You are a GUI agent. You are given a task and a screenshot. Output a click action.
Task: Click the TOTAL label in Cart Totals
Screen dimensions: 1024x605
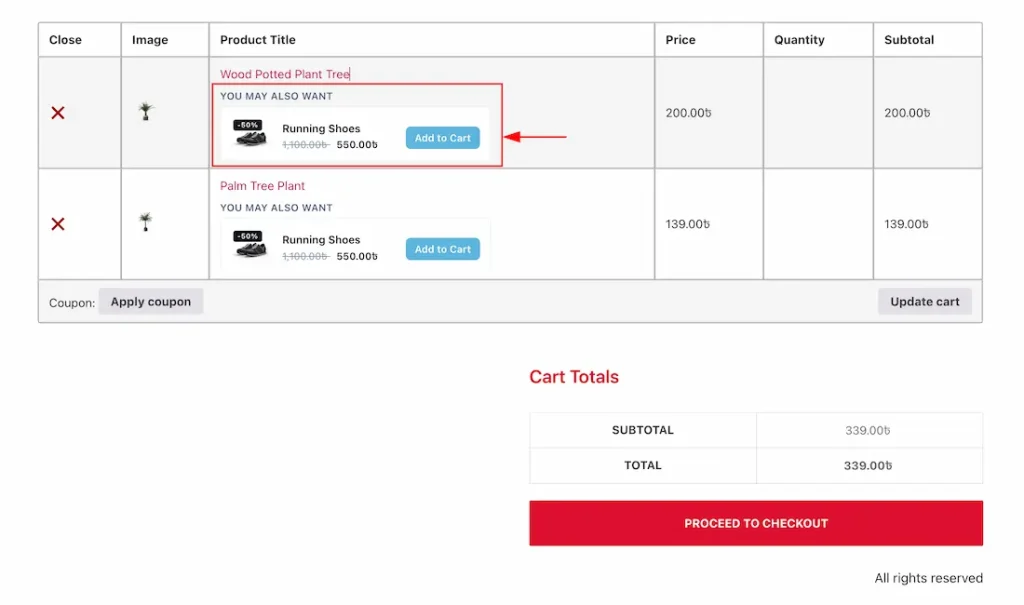point(643,465)
